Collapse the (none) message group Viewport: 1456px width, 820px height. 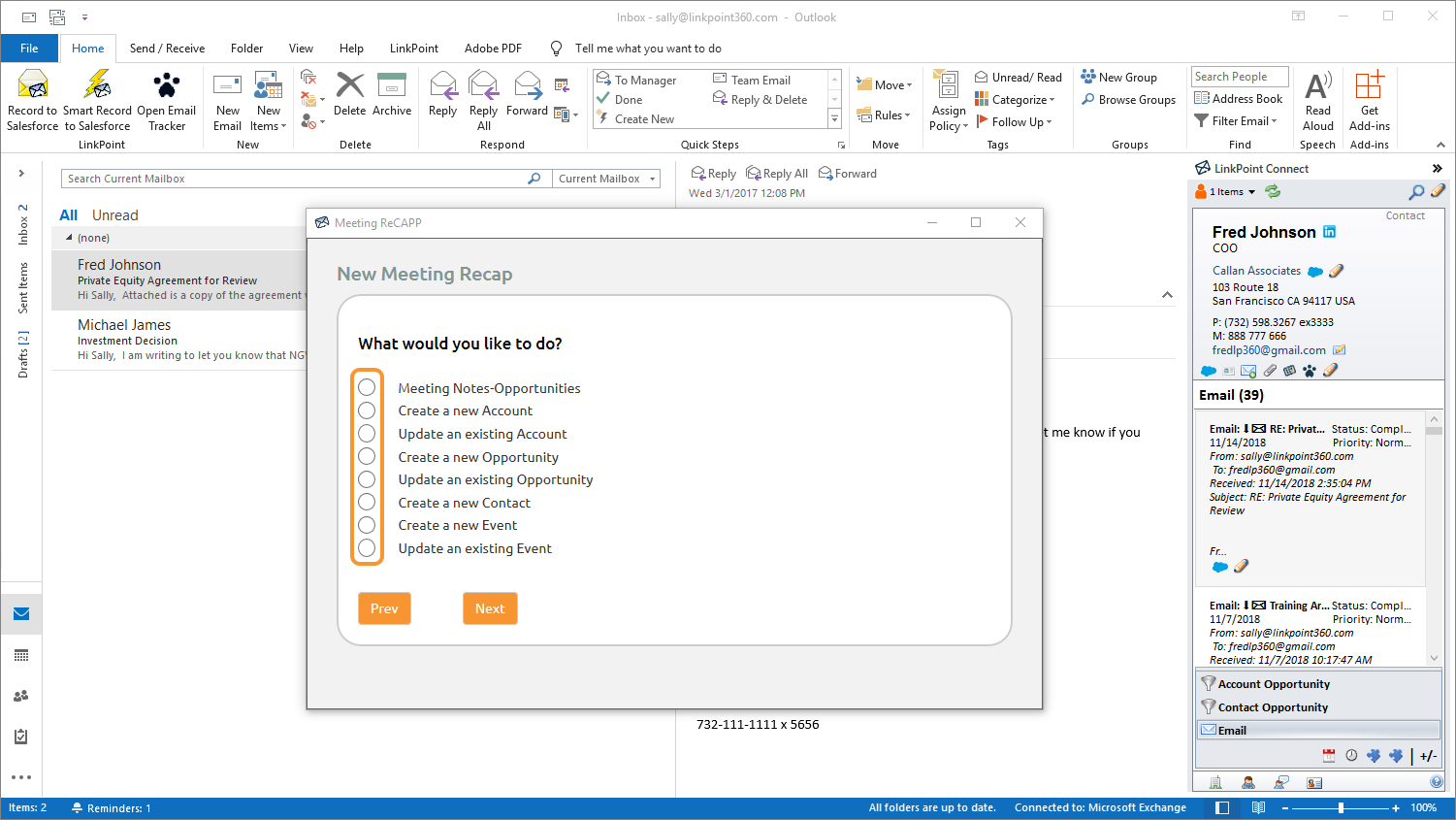(69, 238)
